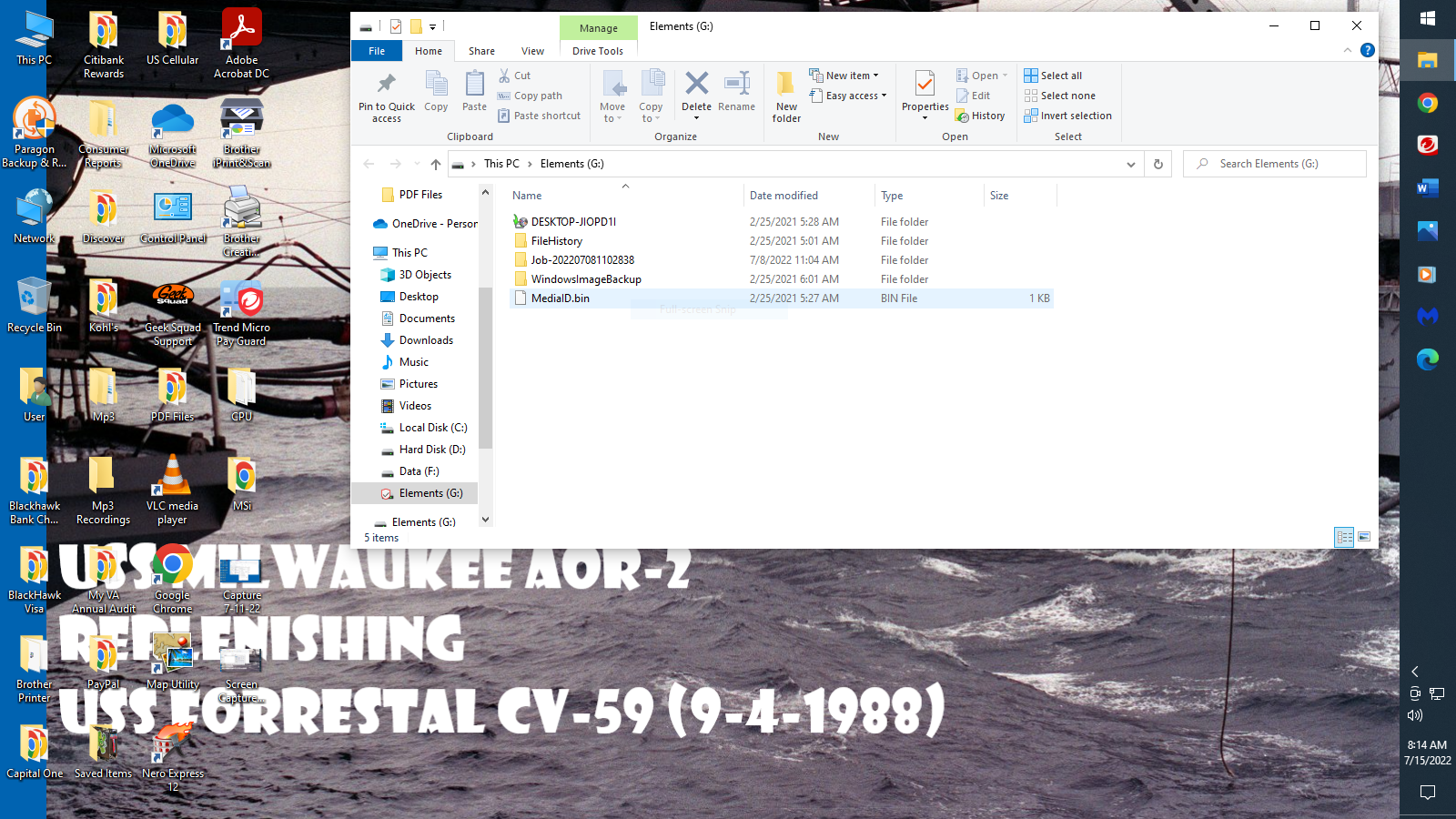
Task: Open the View ribbon tab
Action: (x=532, y=51)
